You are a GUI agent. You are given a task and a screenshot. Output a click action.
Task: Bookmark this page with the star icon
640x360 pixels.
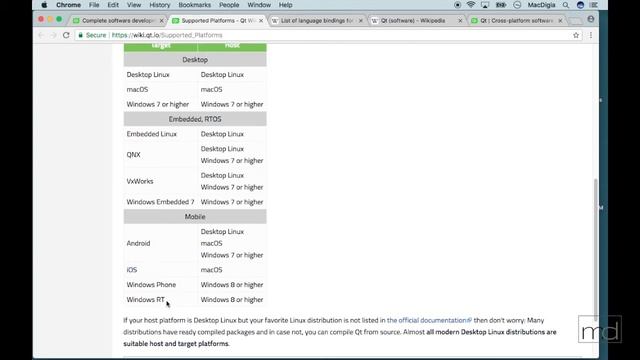click(x=576, y=36)
